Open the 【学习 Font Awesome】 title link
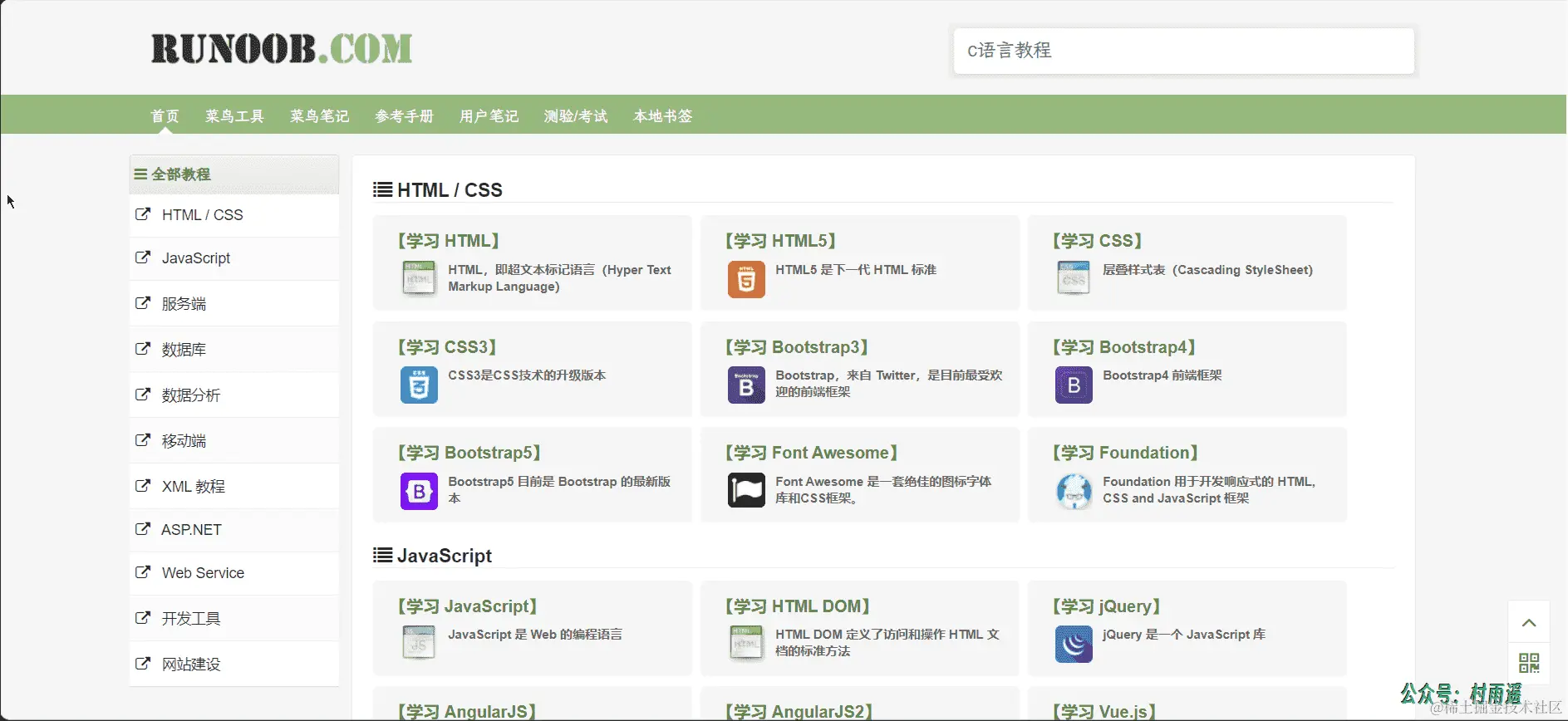The height and width of the screenshot is (721, 1568). [812, 453]
